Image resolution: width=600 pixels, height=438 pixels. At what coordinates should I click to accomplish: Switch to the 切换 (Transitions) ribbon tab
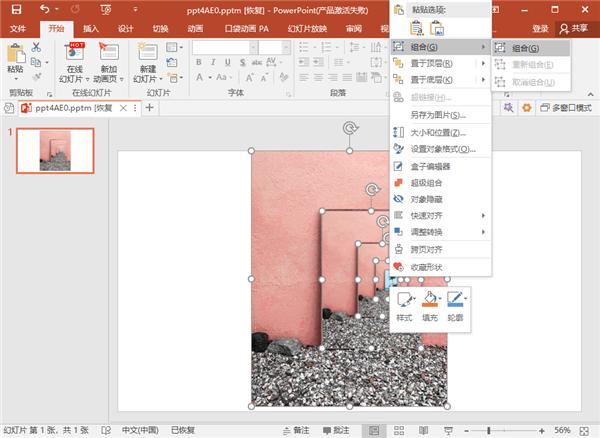(160, 29)
